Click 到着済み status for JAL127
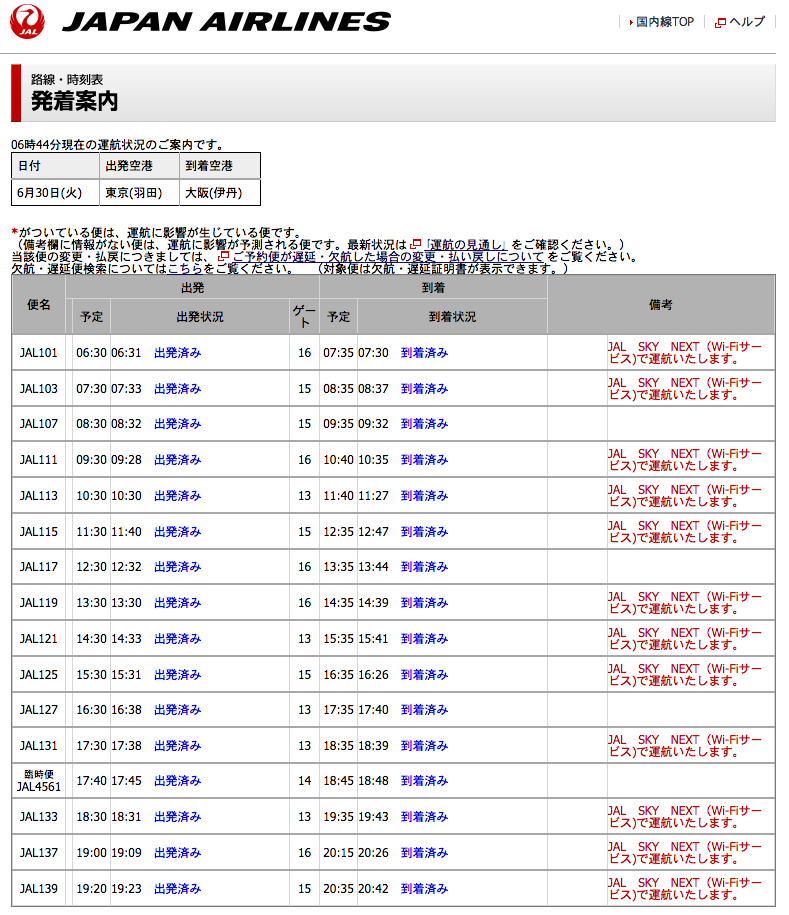This screenshot has height=915, width=789. point(424,710)
